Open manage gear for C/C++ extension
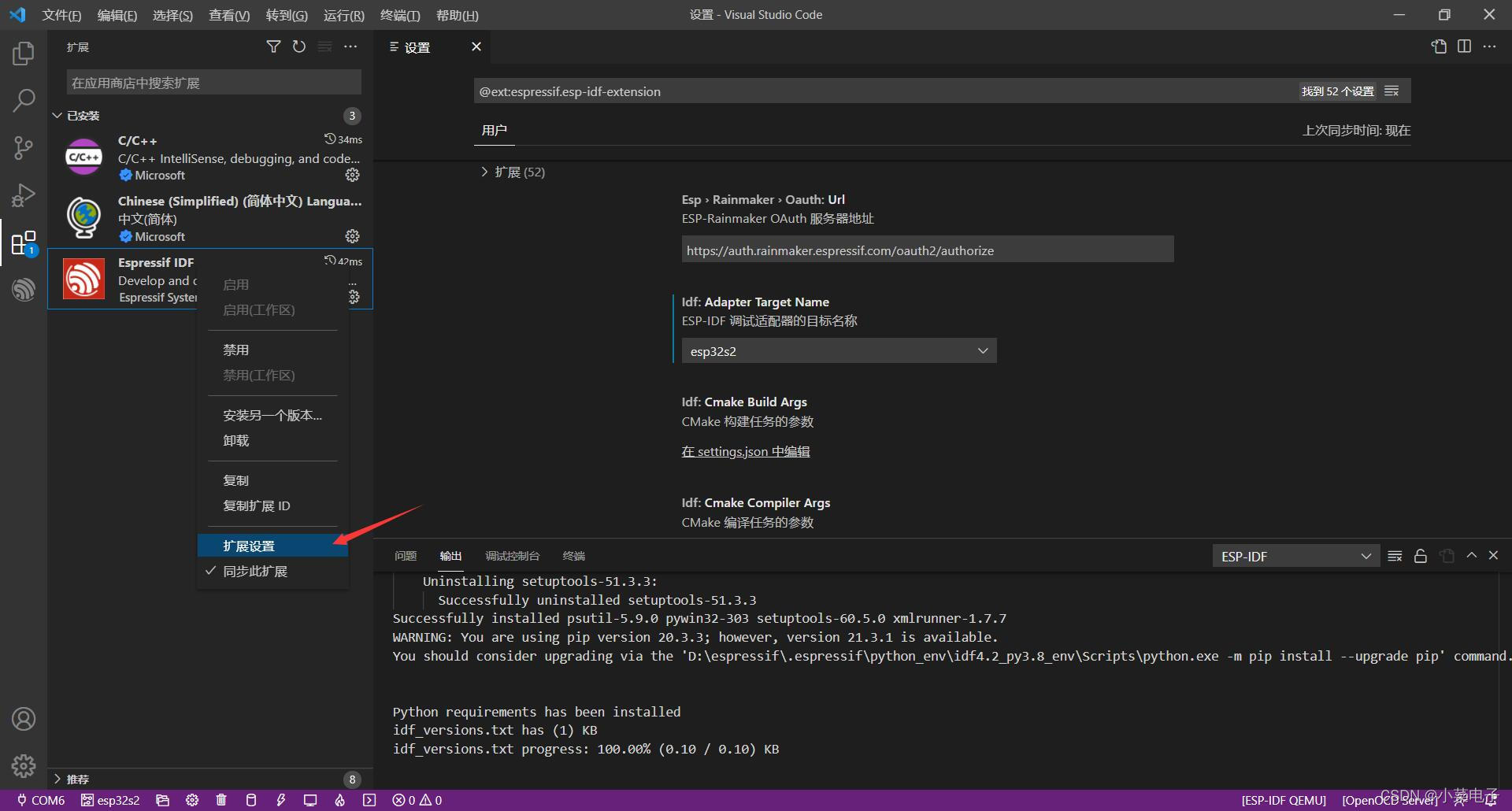The height and width of the screenshot is (811, 1512). [x=352, y=175]
